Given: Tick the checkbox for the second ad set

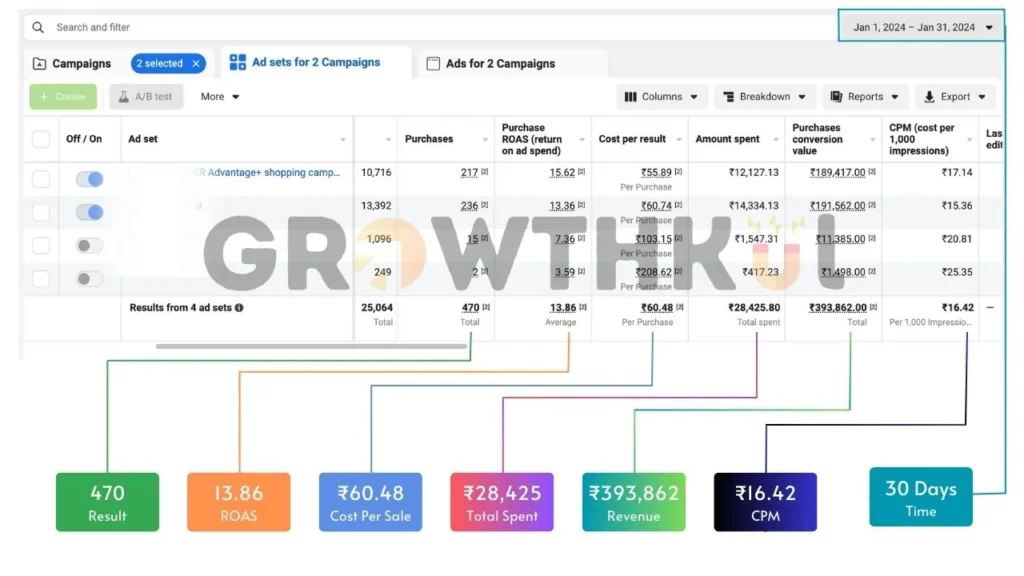Looking at the screenshot, I should pos(41,212).
